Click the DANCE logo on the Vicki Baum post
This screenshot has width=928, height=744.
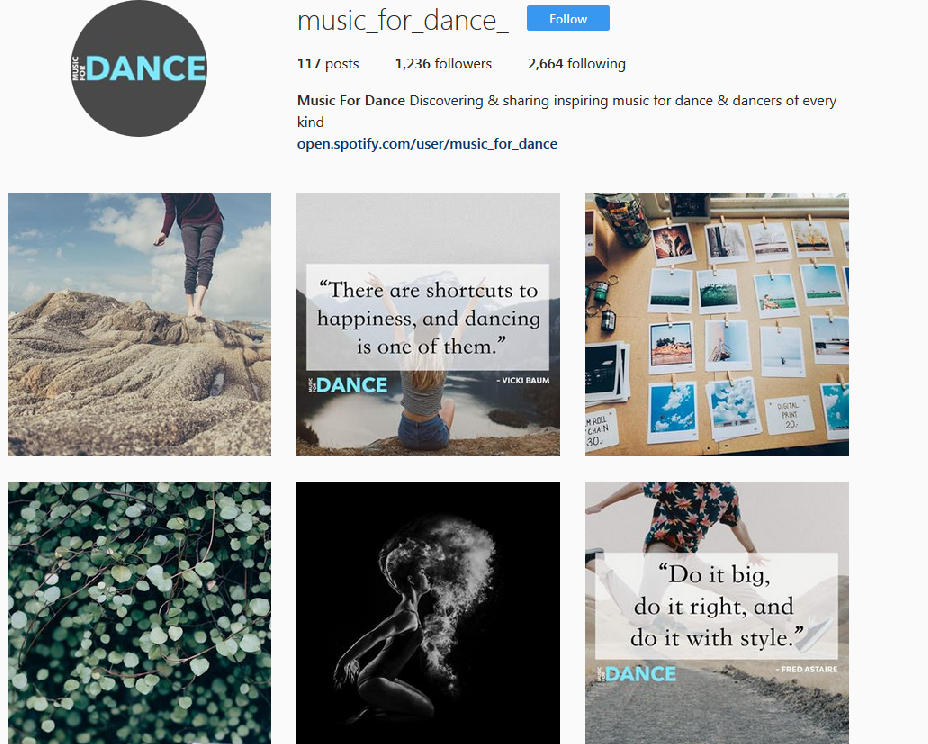click(347, 385)
